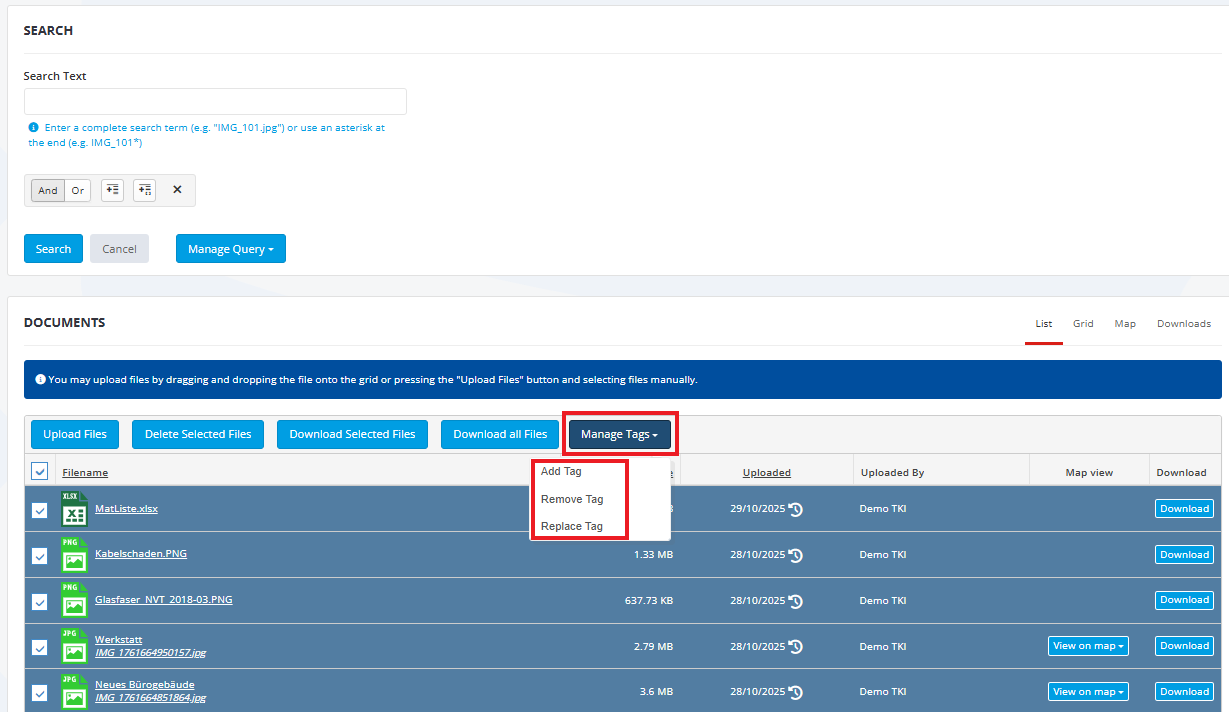Click the PNG icon of Glasfaser_NVT_2018-03.PNG

[x=74, y=600]
